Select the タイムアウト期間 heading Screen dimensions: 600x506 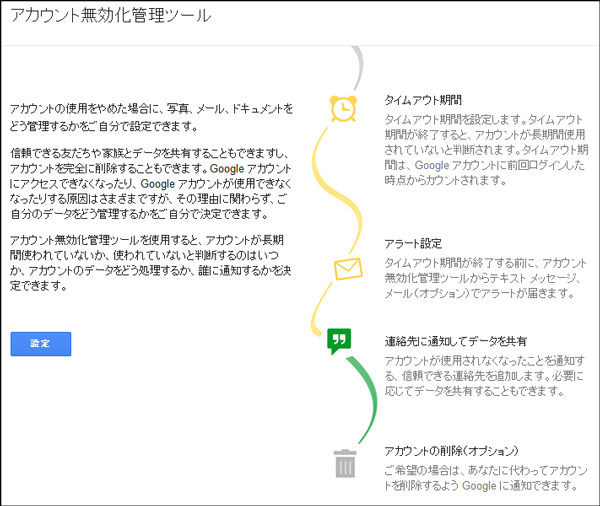(x=423, y=100)
